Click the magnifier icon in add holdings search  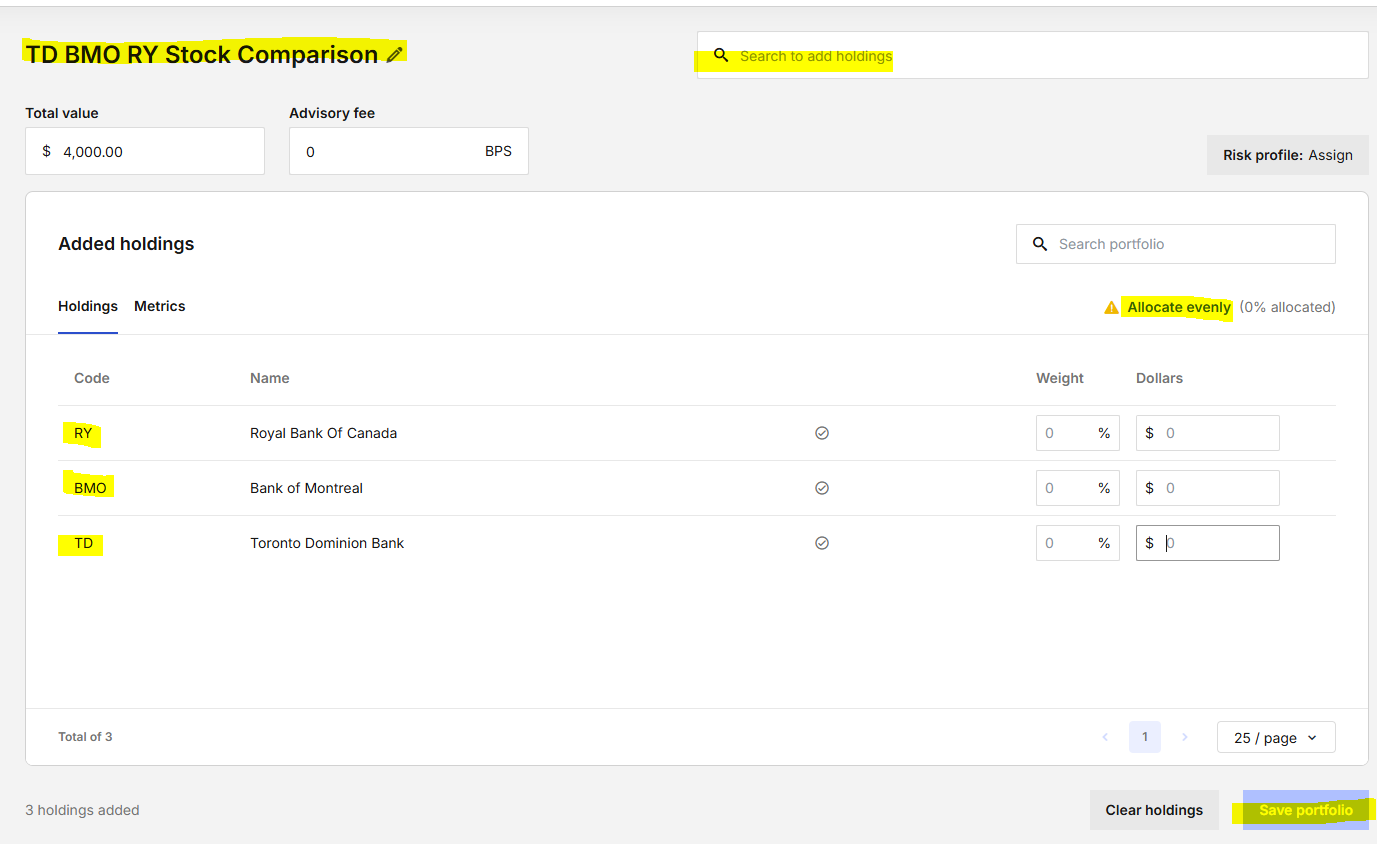point(721,56)
